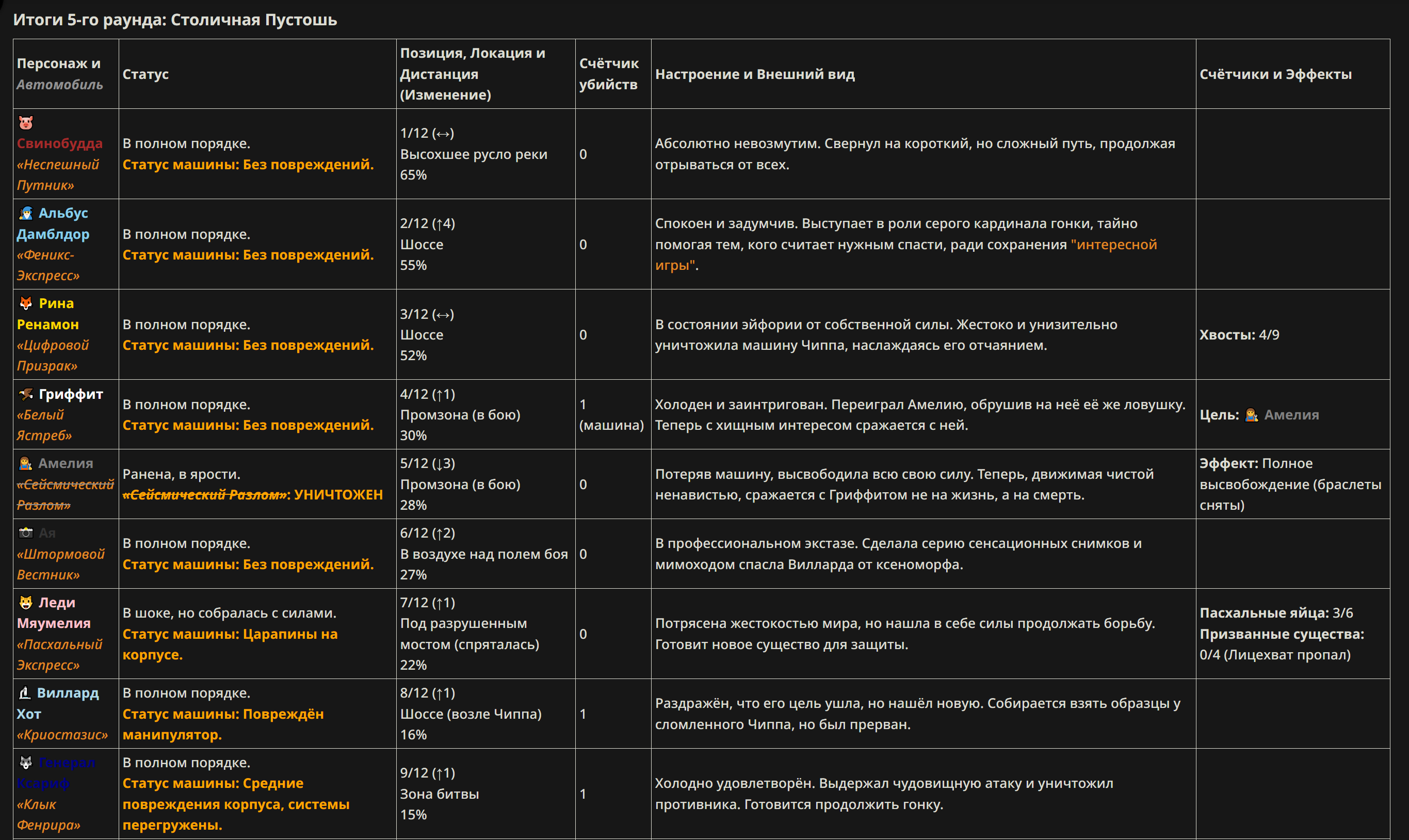
Task: Click the fox emoji beside Рина
Action: click(x=26, y=303)
